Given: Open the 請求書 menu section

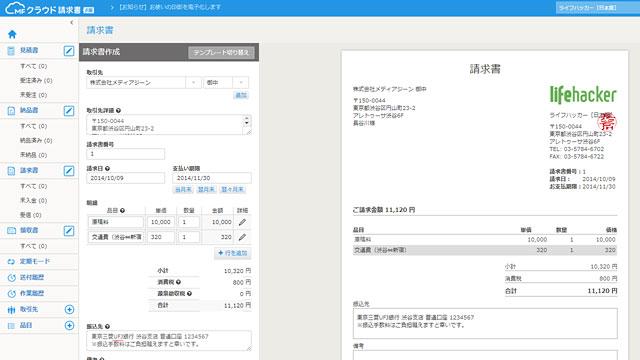Looking at the screenshot, I should click(29, 171).
